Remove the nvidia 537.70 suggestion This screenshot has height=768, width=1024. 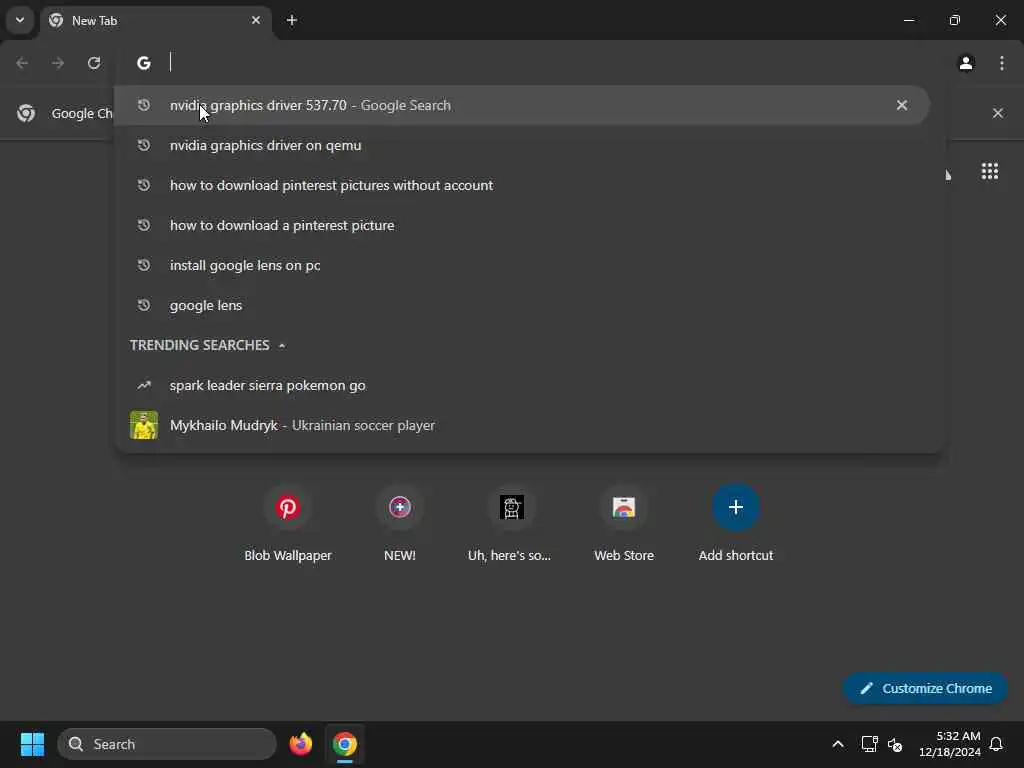(902, 105)
